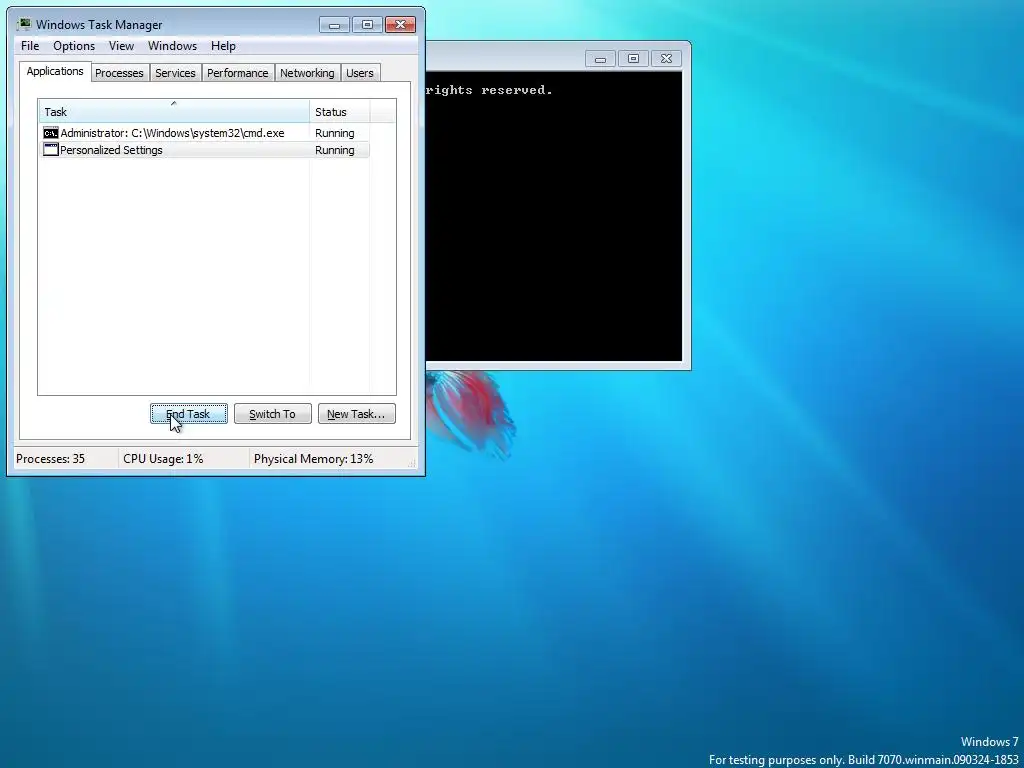
Task: Open the View menu
Action: point(121,46)
